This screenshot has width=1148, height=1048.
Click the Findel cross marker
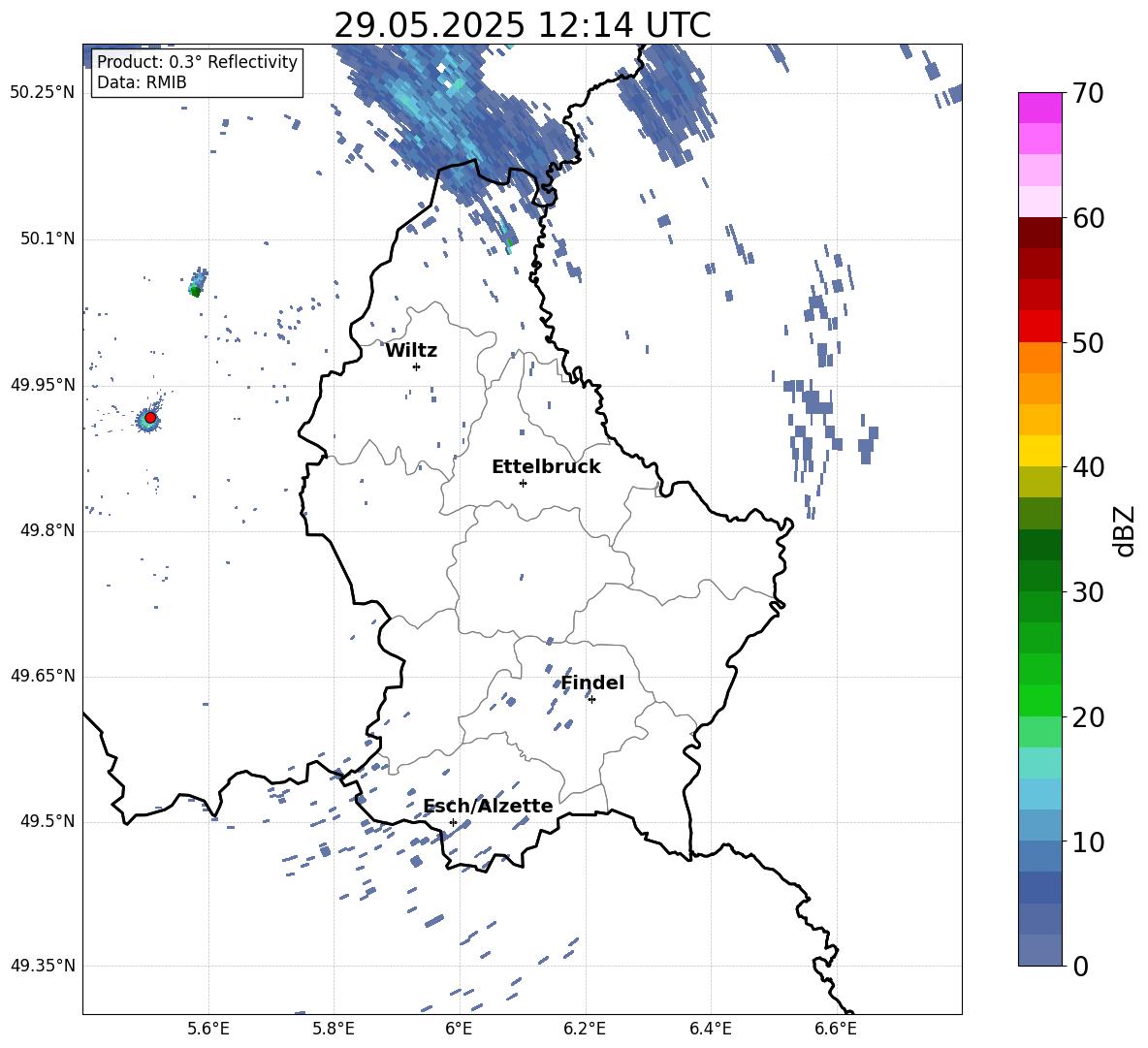click(591, 700)
